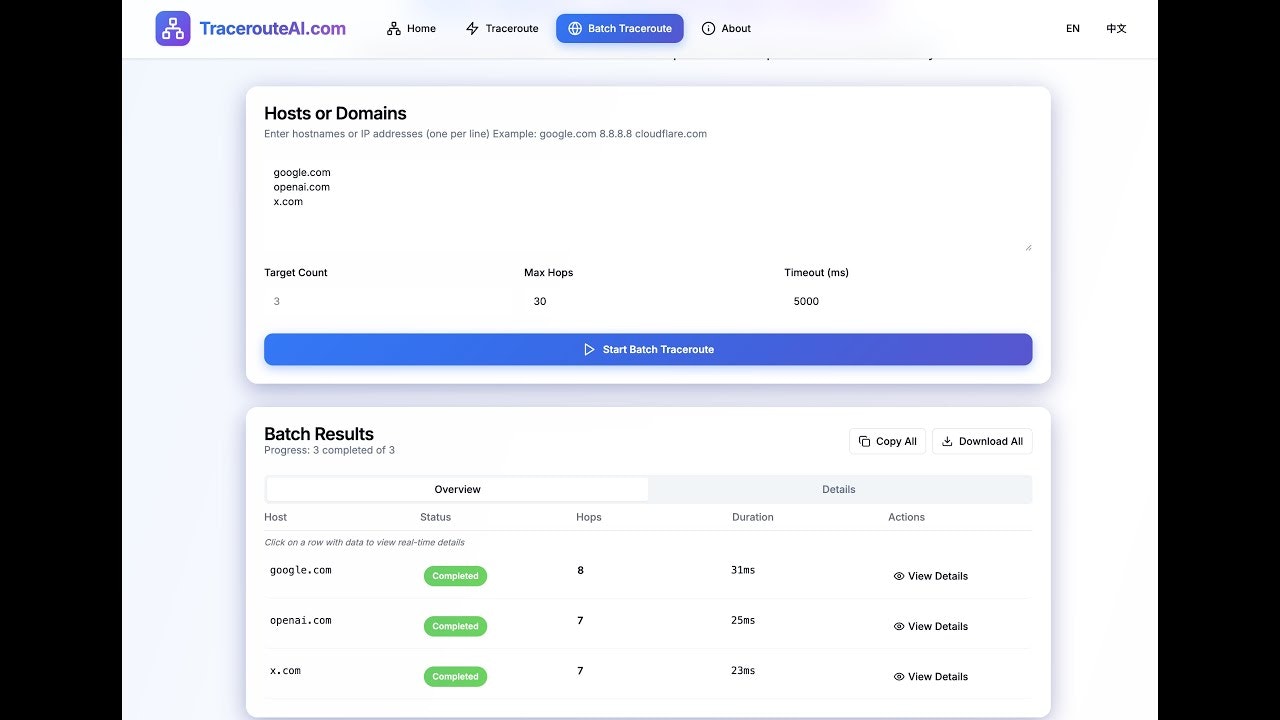Click the TracerouteAI.com brand name
1280x720 pixels.
click(x=273, y=29)
